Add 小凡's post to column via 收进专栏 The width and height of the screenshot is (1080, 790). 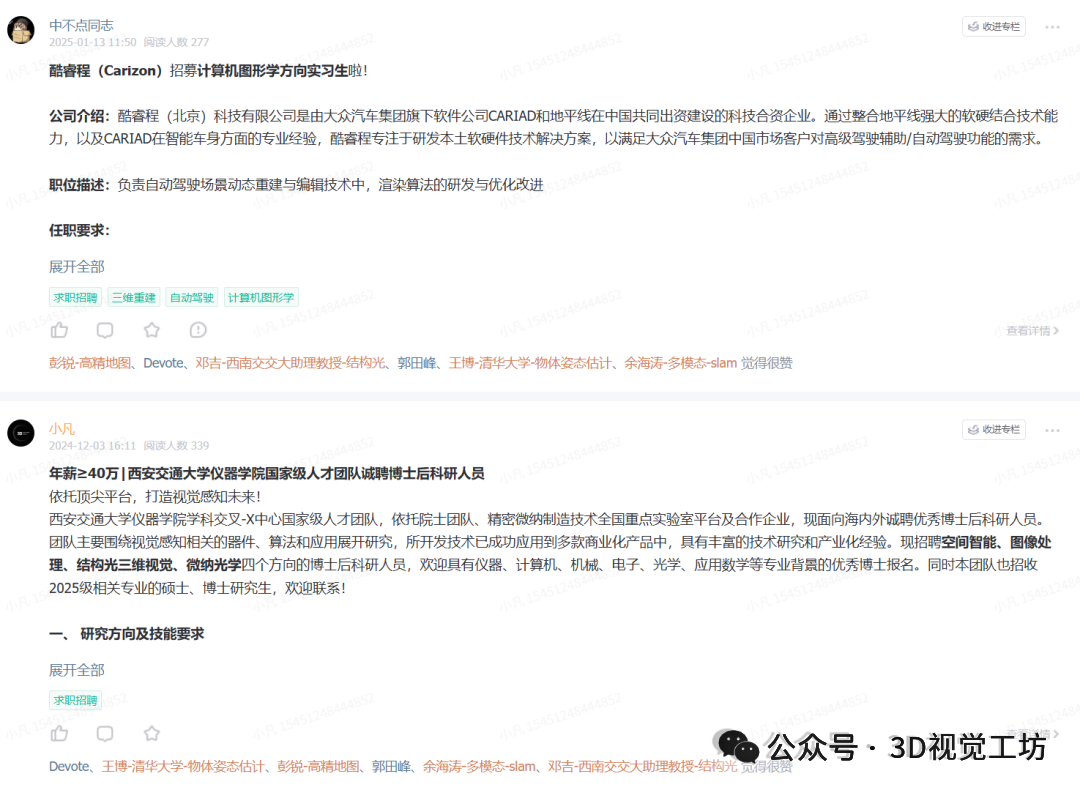coord(994,430)
